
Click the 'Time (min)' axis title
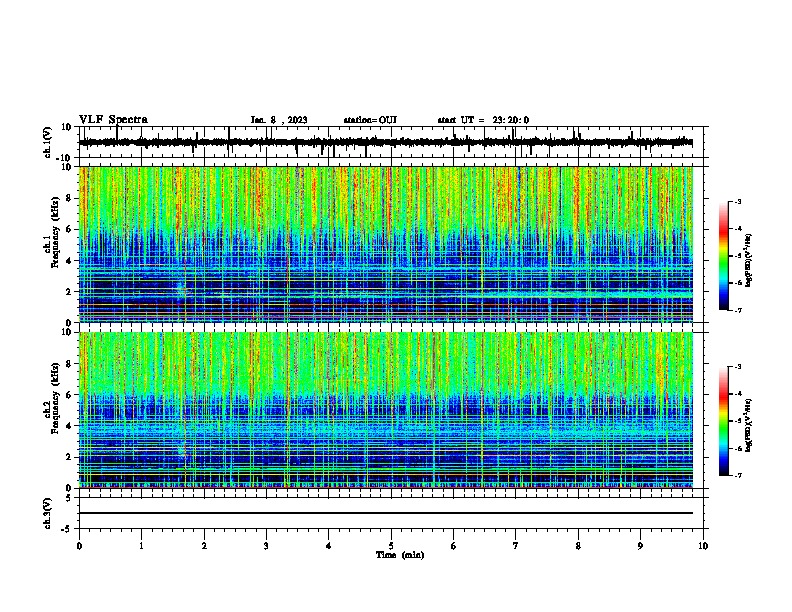(400, 555)
